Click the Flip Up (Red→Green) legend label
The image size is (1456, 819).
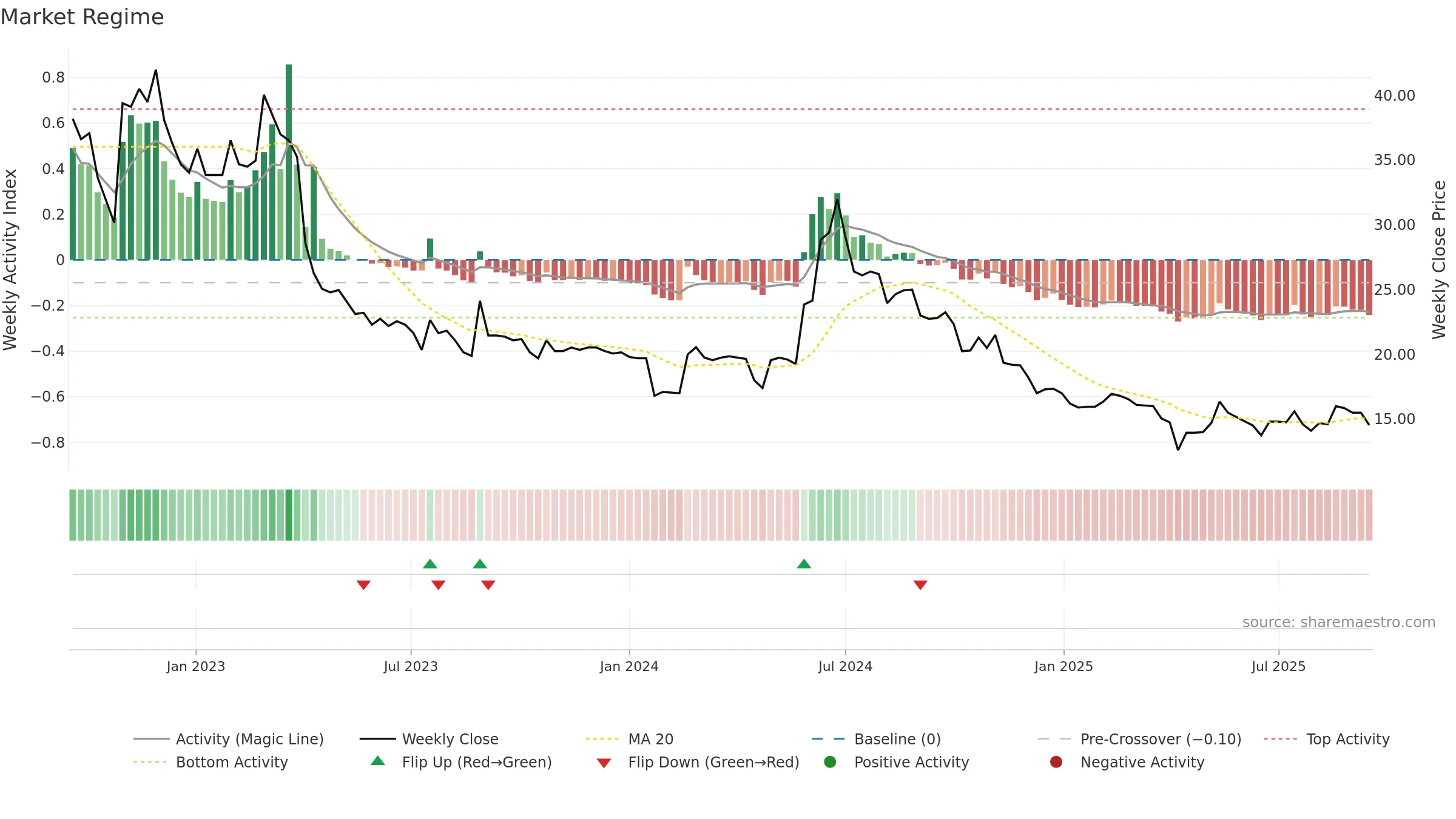point(477,762)
